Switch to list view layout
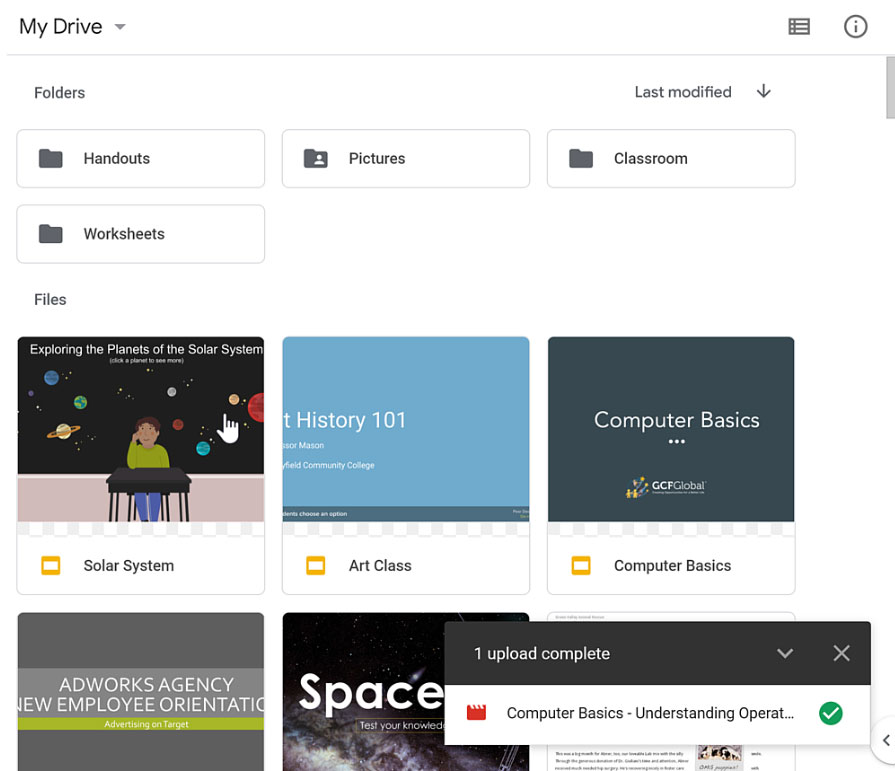This screenshot has width=895, height=771. [x=798, y=27]
